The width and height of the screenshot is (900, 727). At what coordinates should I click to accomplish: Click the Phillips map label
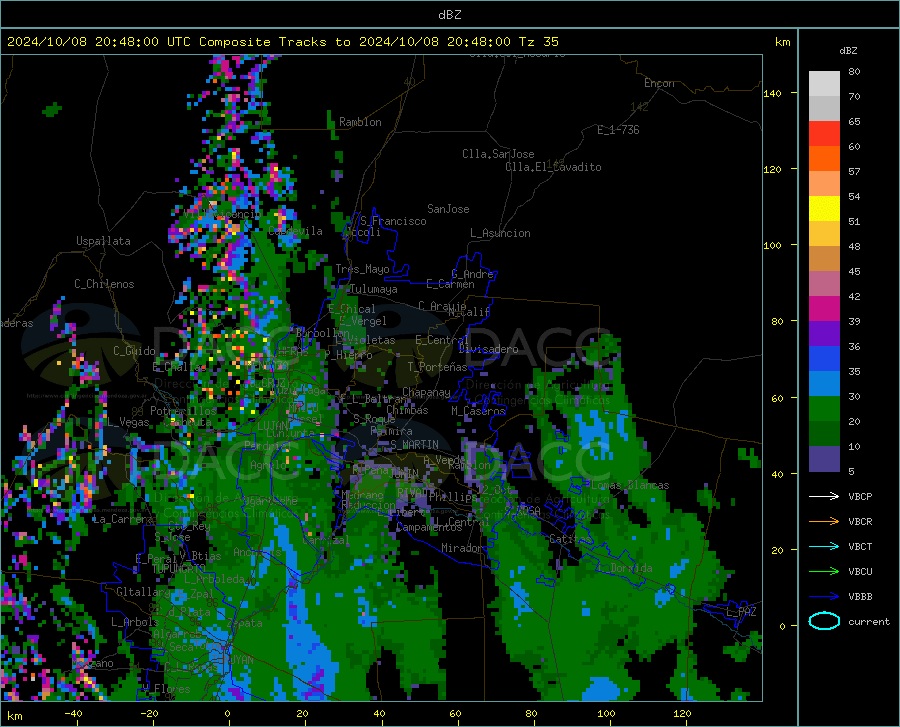point(452,497)
